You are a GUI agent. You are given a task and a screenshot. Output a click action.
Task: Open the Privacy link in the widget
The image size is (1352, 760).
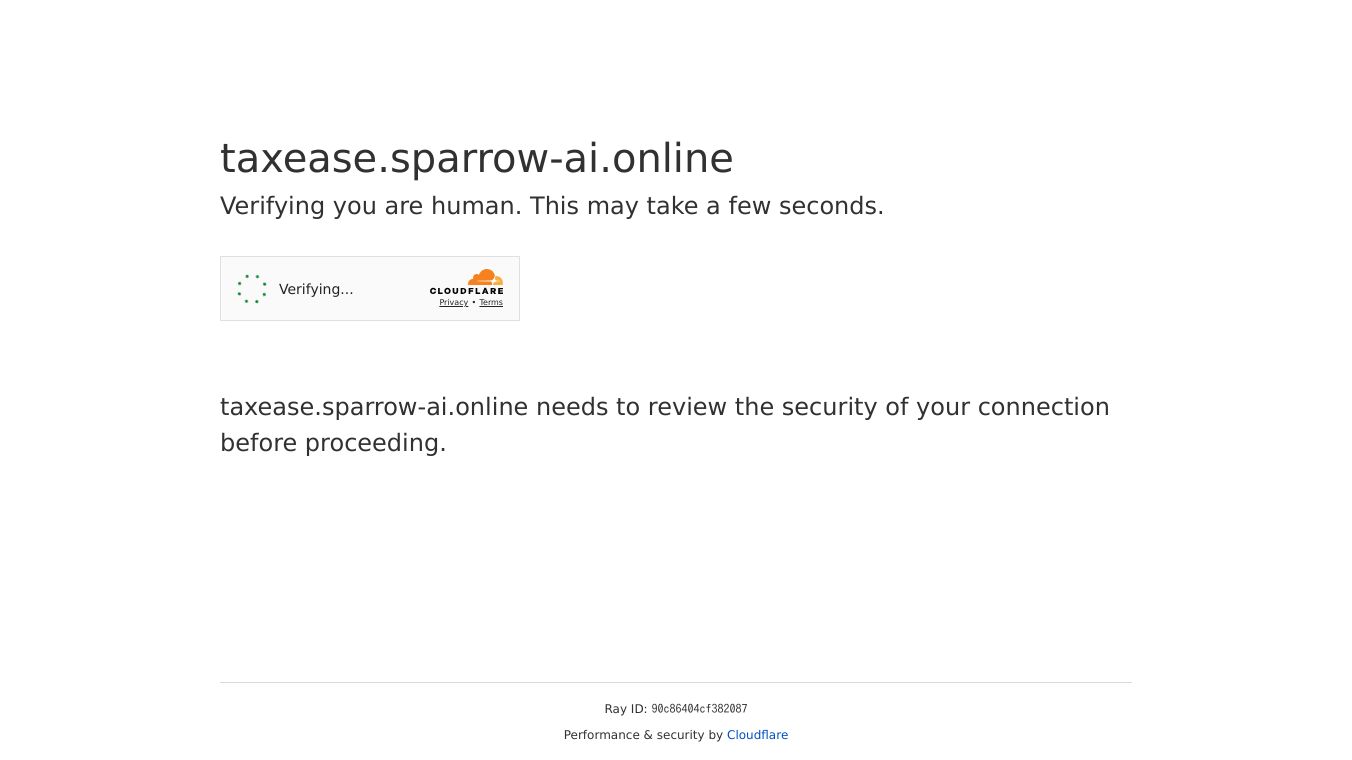pos(453,303)
